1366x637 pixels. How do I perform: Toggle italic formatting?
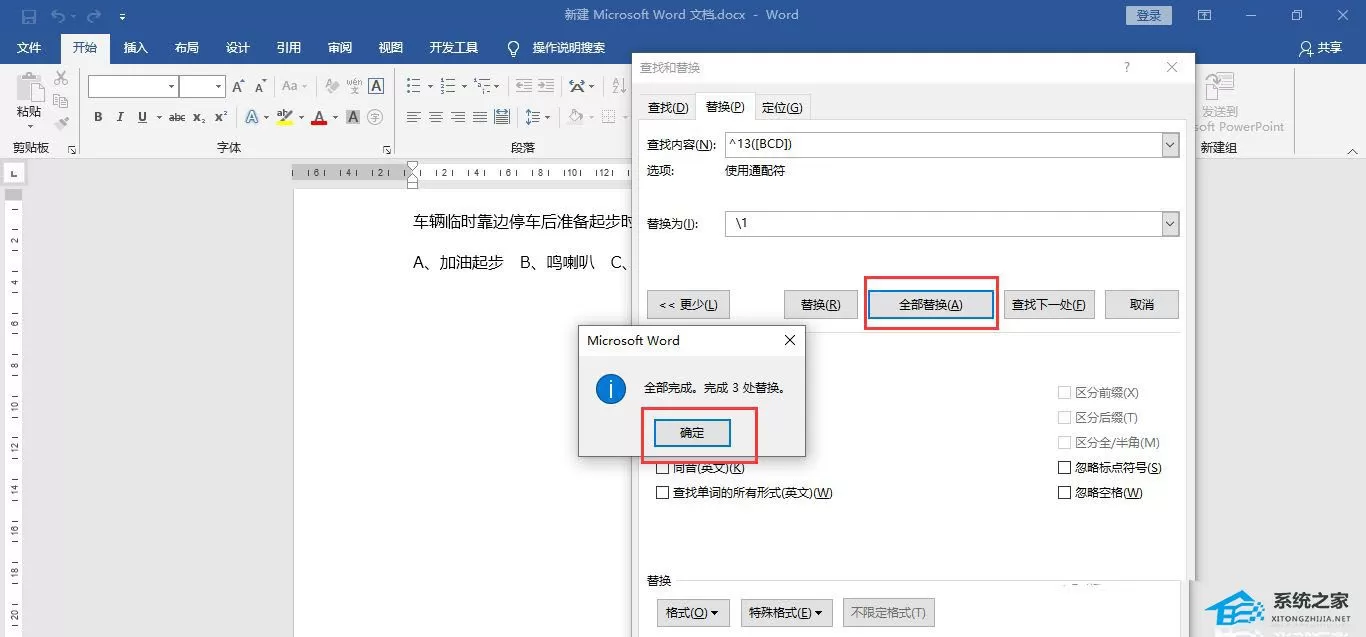(120, 117)
